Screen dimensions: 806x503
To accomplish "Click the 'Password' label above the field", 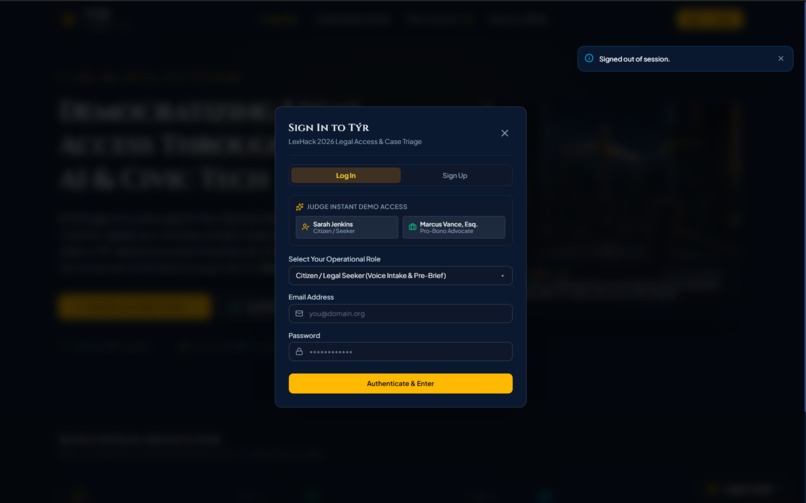I will [x=304, y=336].
